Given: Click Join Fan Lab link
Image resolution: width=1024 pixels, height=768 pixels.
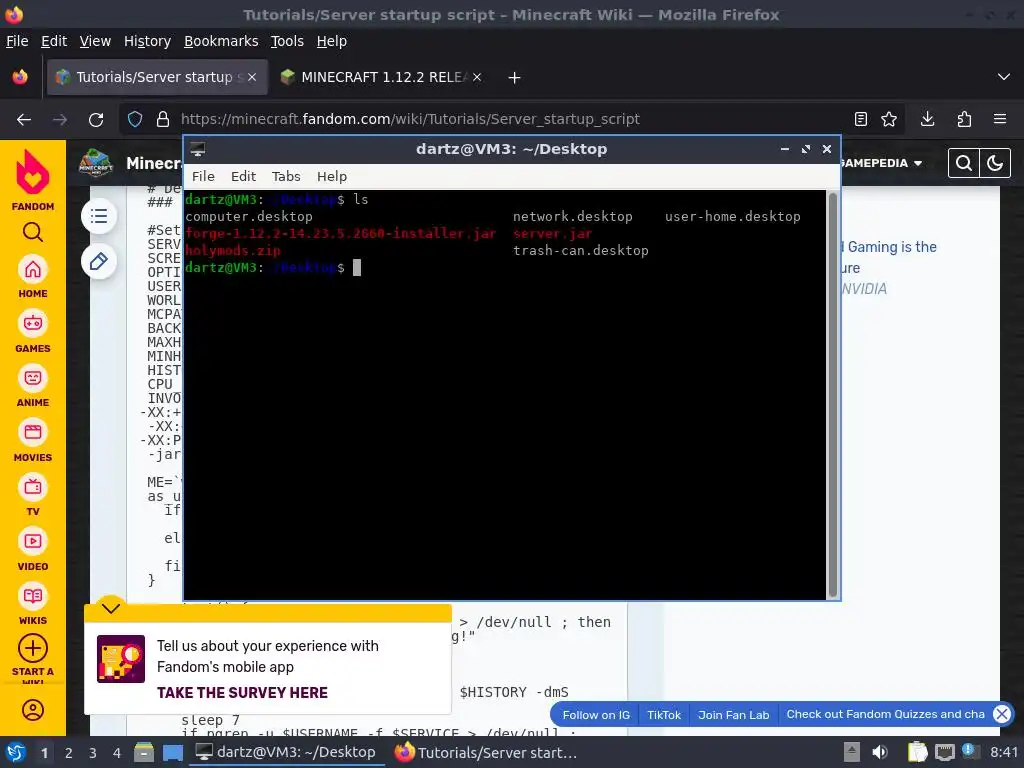Looking at the screenshot, I should (x=733, y=715).
